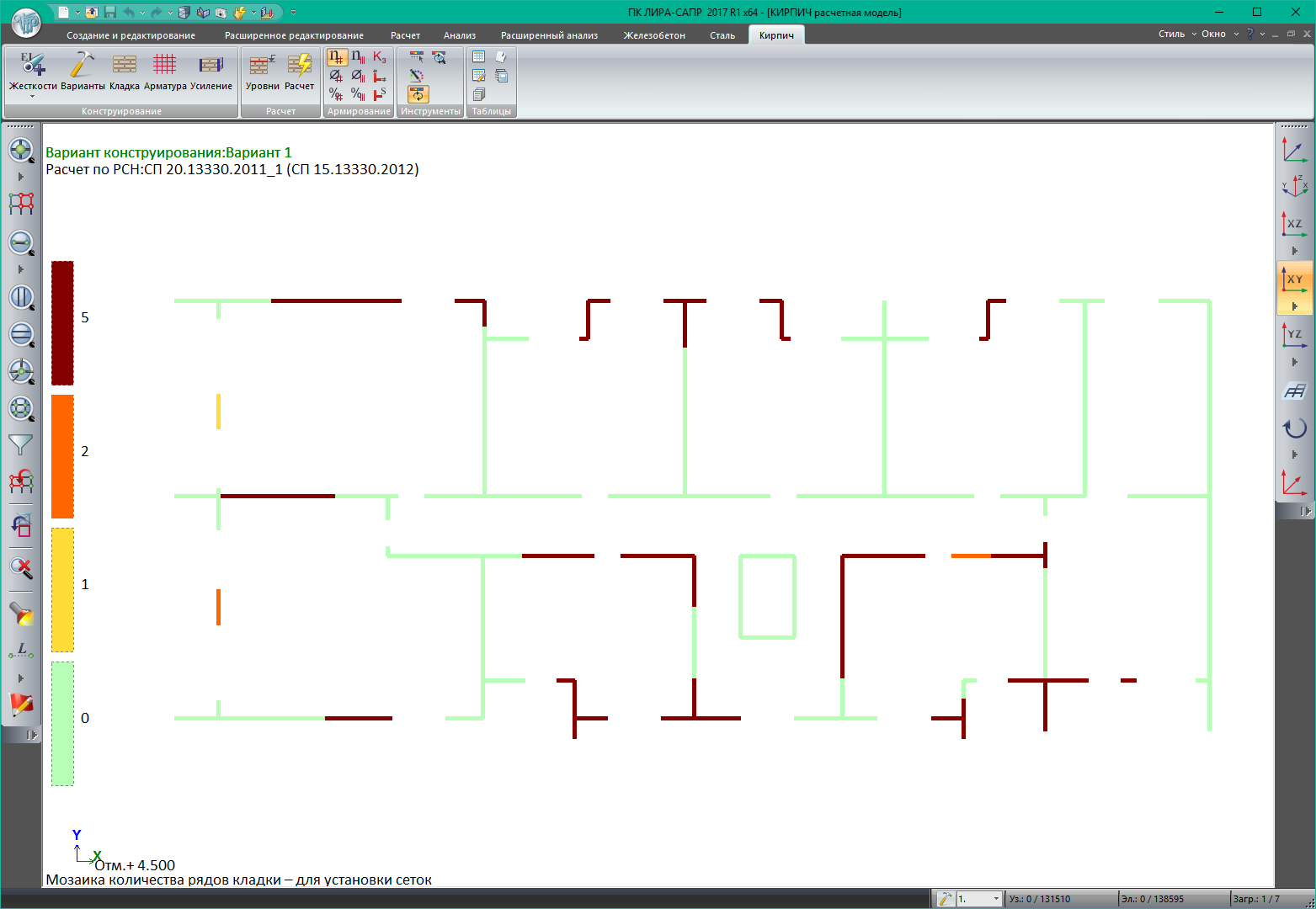Open the Окно window menu

coord(1218,34)
